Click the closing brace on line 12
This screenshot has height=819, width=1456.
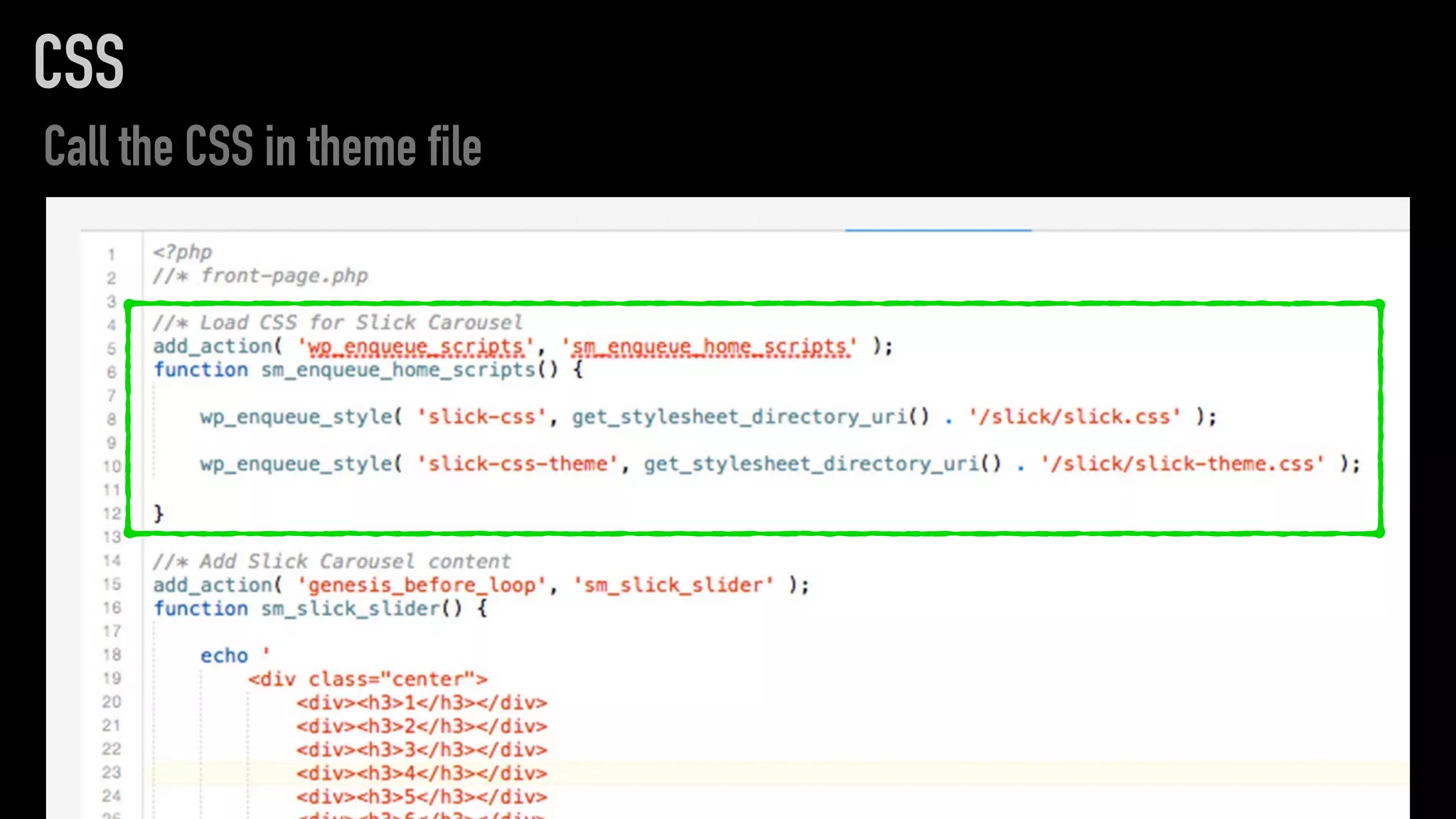(159, 513)
